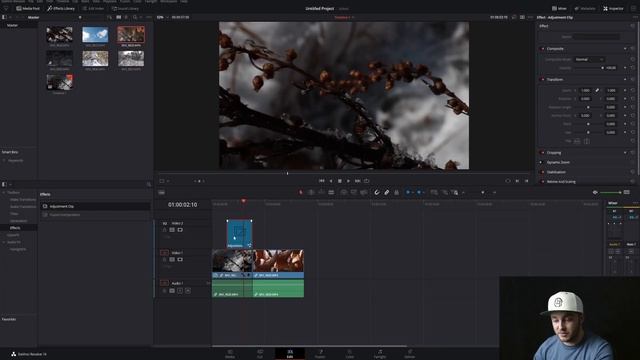Open the Mixer panel
The width and height of the screenshot is (640, 360).
click(x=559, y=8)
